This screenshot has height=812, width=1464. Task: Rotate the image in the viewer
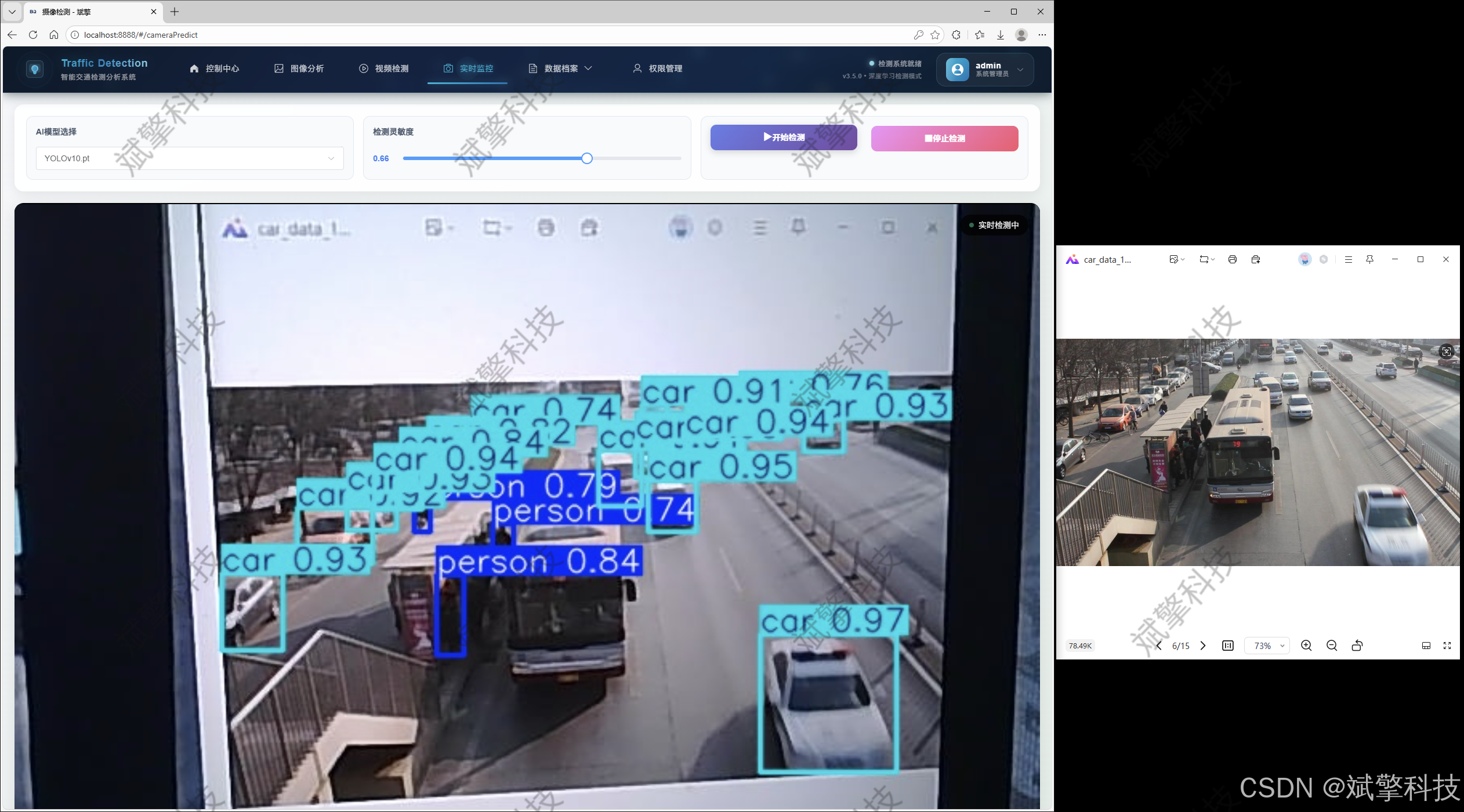pyautogui.click(x=1357, y=646)
